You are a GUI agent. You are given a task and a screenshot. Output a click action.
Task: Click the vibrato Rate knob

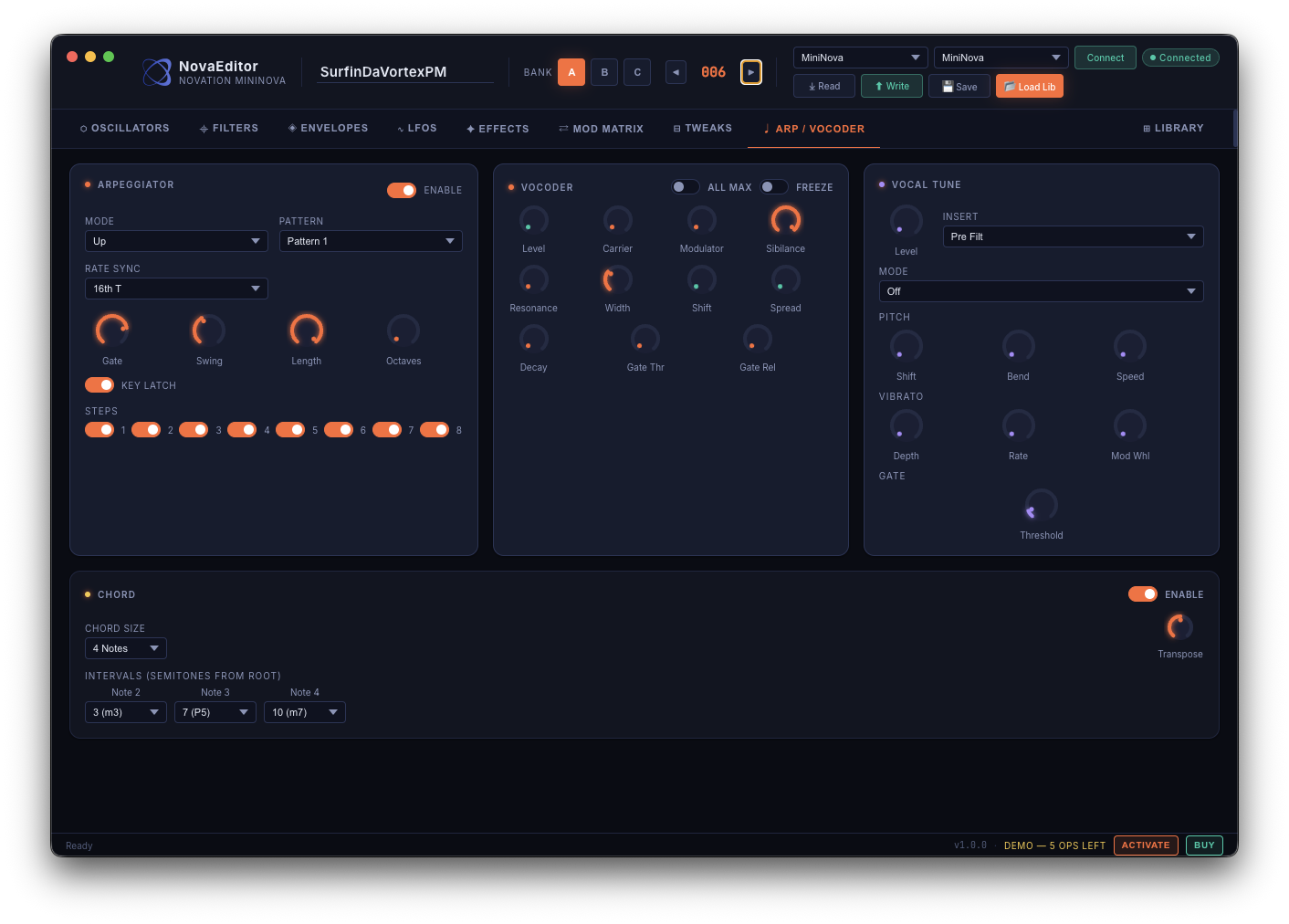pyautogui.click(x=1019, y=426)
